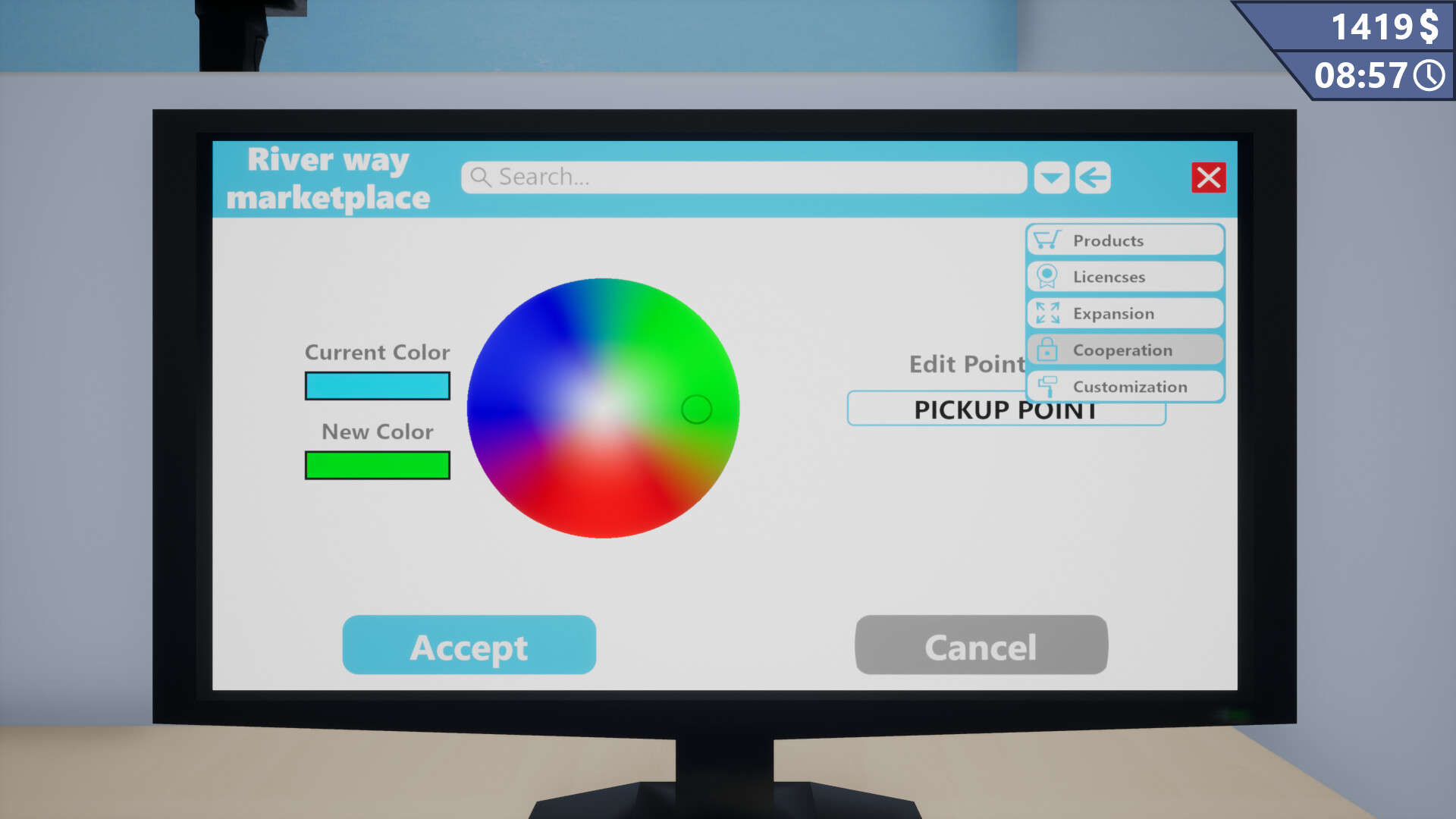Click the Customization icon in sidebar
Screen dimensions: 1456x819
[x=1049, y=386]
